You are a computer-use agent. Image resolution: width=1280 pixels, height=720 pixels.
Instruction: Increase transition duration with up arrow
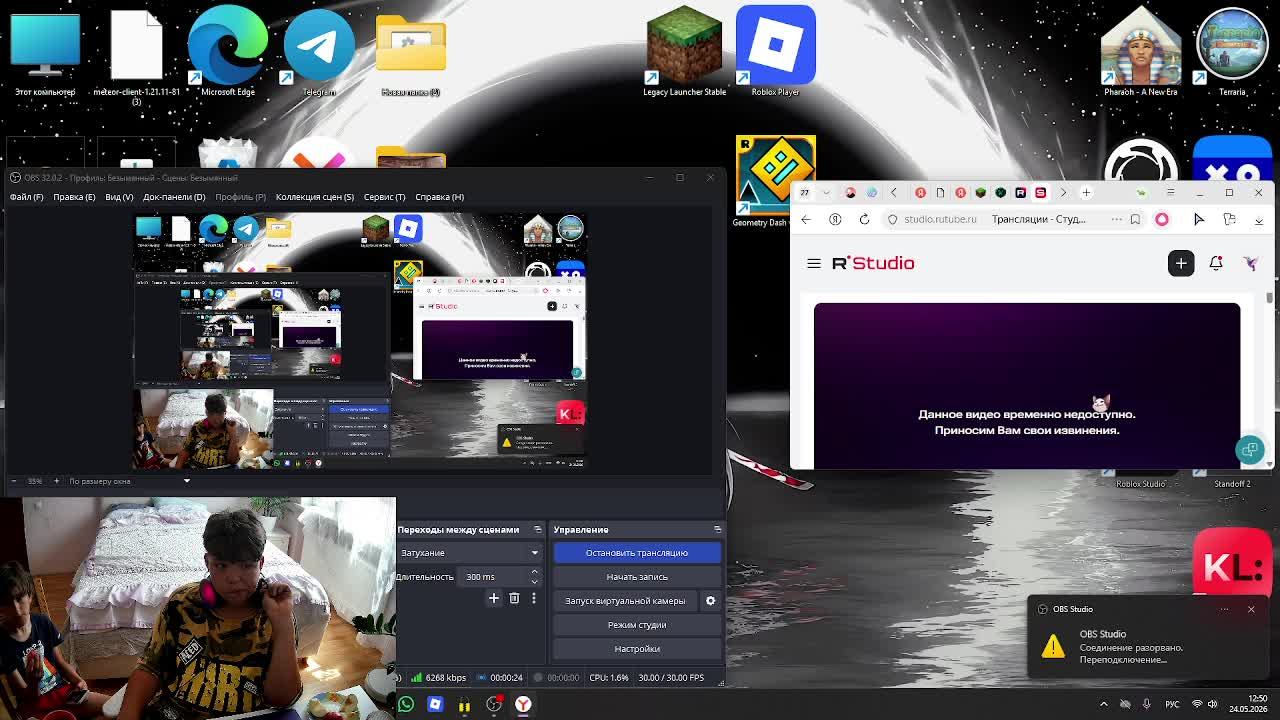pos(534,572)
